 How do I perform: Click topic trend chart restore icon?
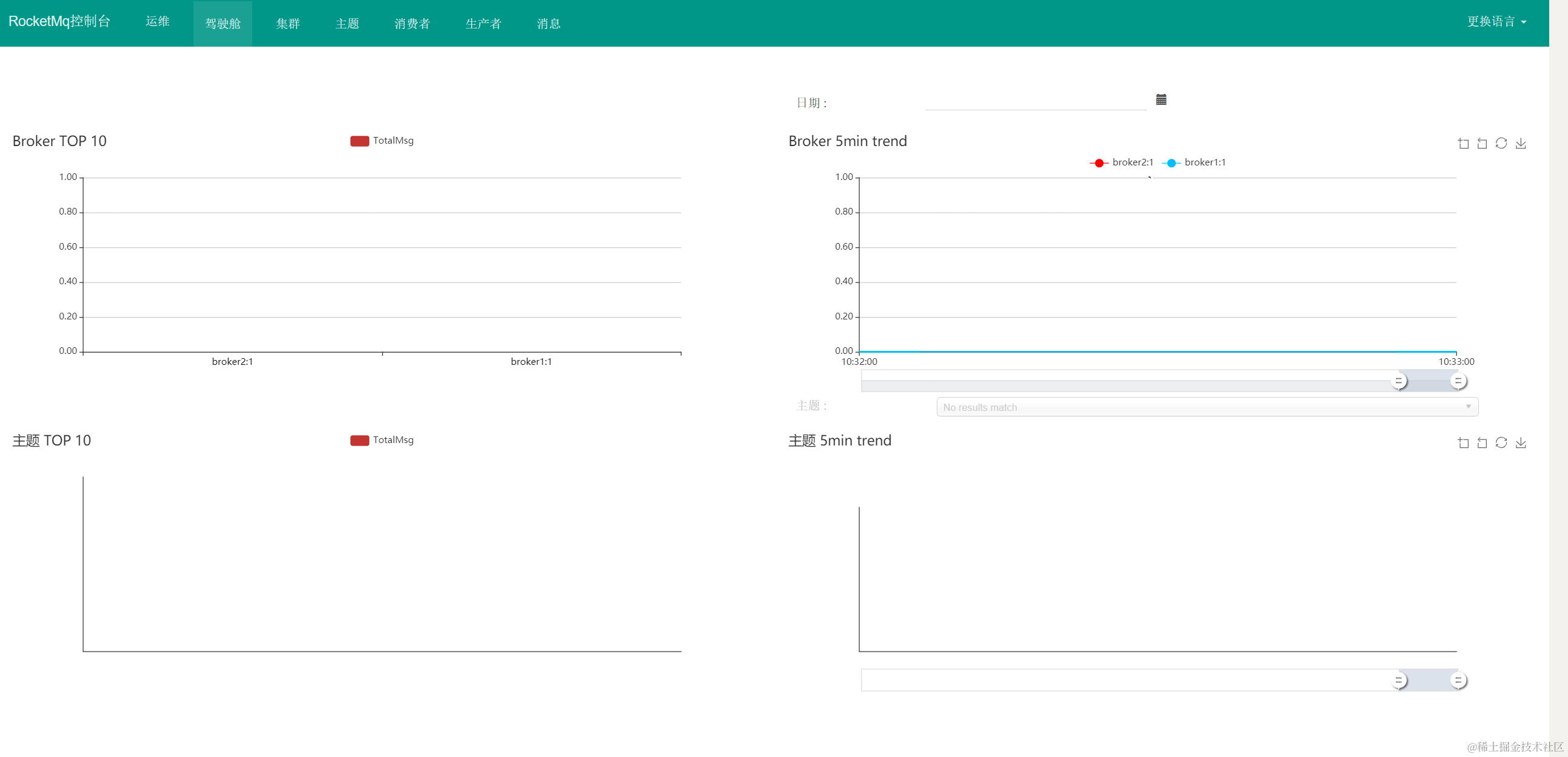[1501, 443]
